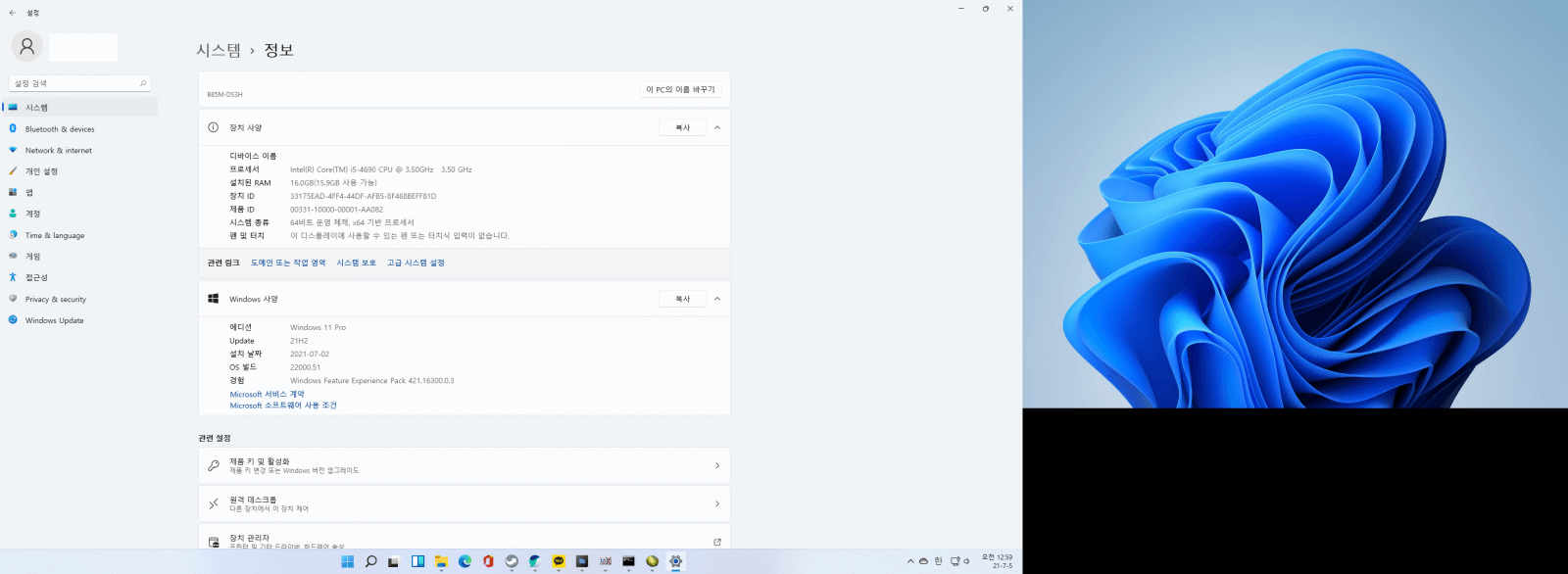This screenshot has width=1568, height=574.
Task: Select the PC name B85M-DS3H
Action: pos(224,95)
